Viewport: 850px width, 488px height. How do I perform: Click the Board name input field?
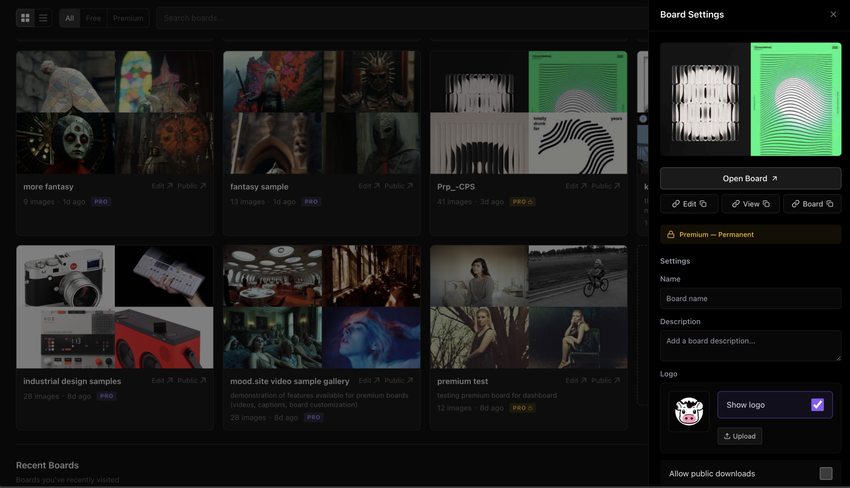pos(750,298)
